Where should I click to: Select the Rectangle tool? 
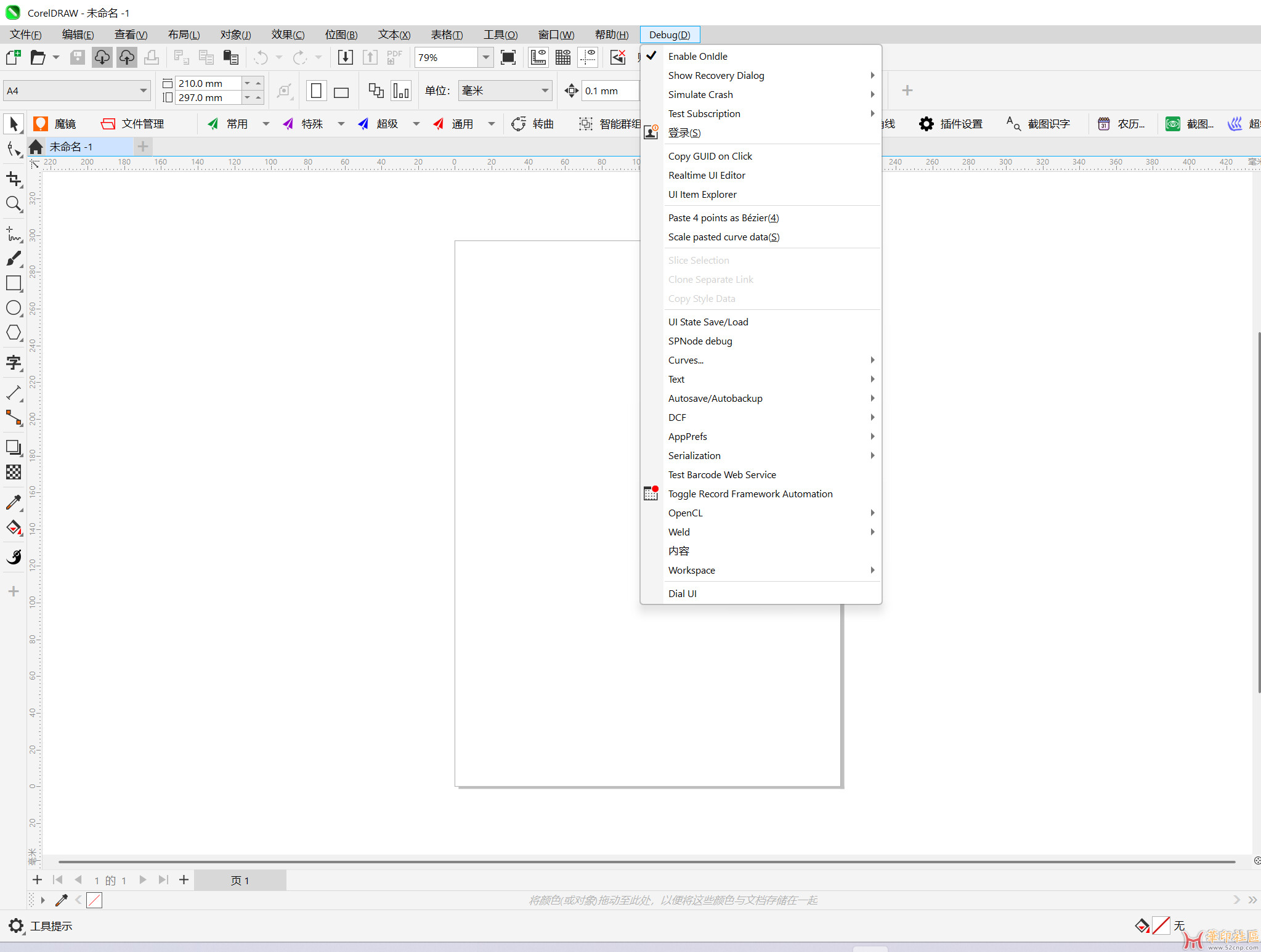point(14,283)
